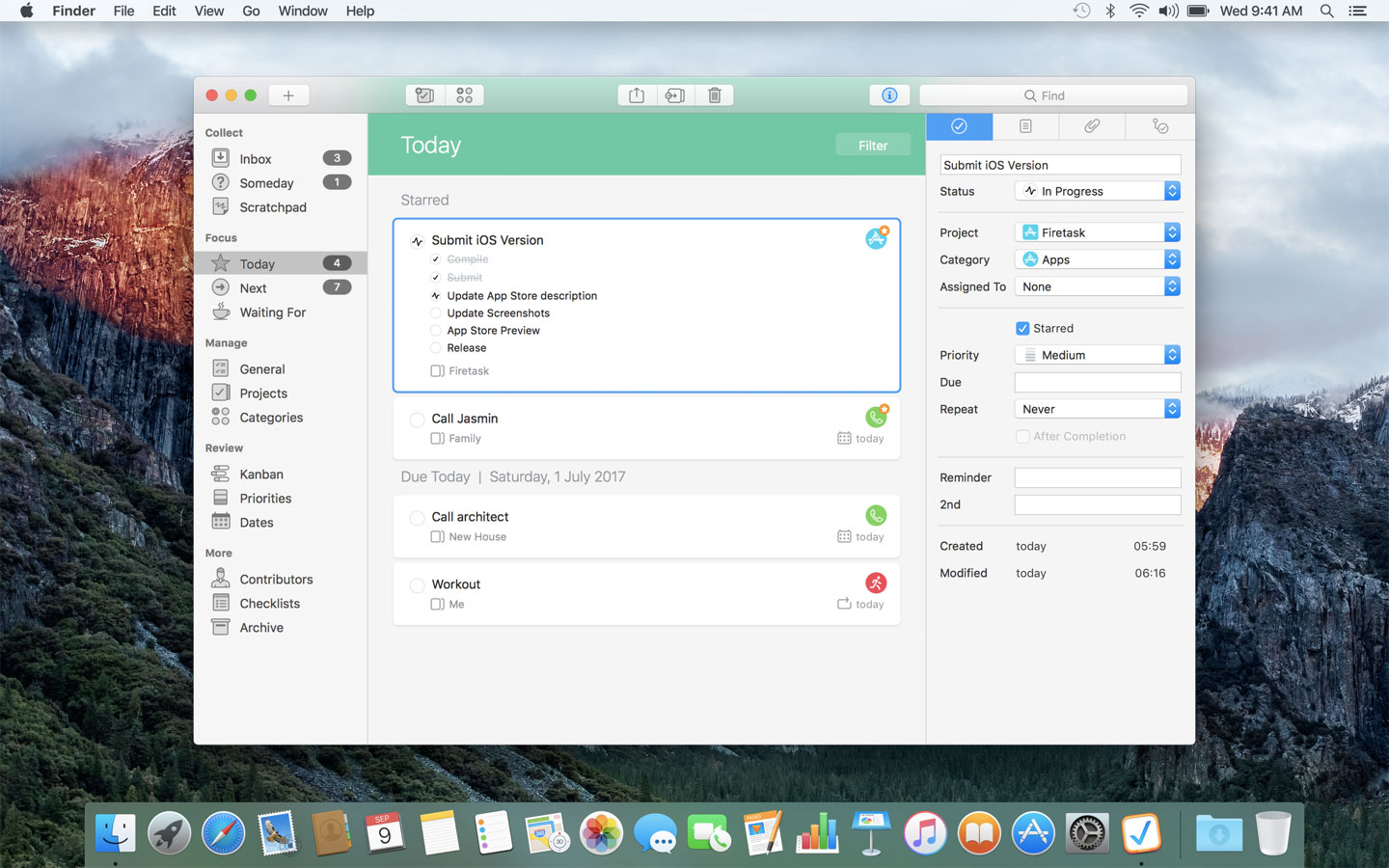Click the plus button to add a task
Image resolution: width=1389 pixels, height=868 pixels.
[288, 95]
